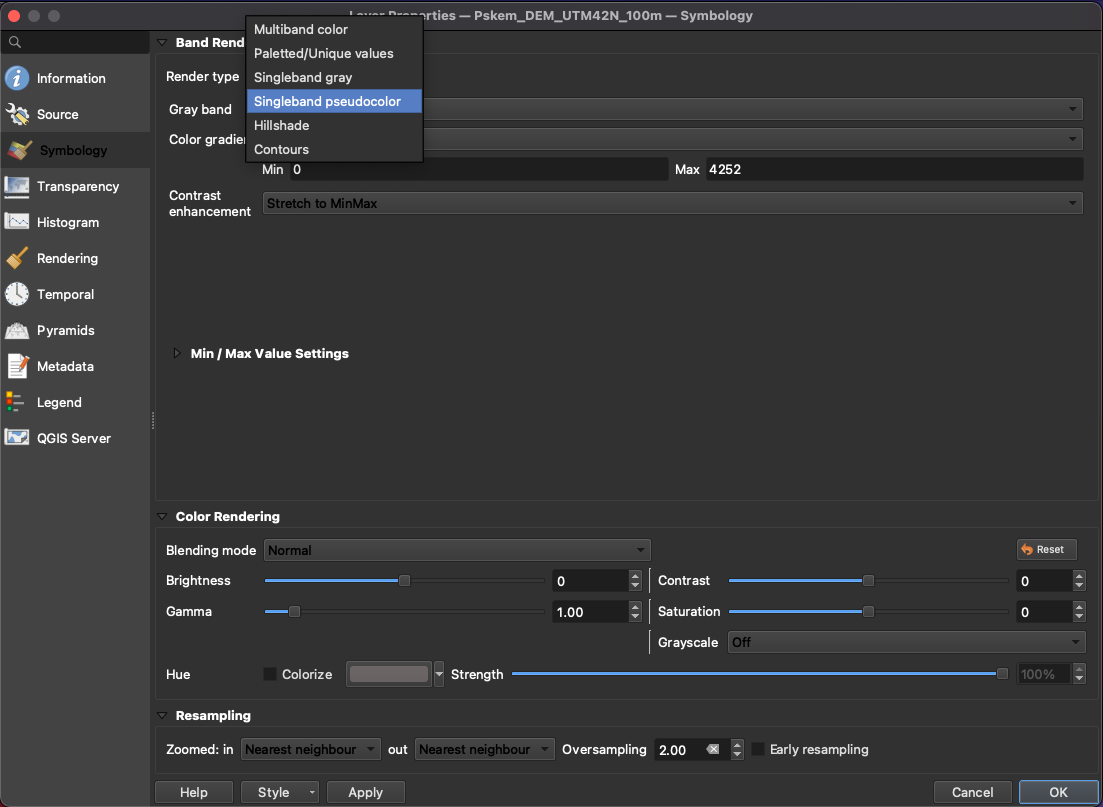Image resolution: width=1103 pixels, height=807 pixels.
Task: Open the Contrast enhancement dropdown
Action: (672, 203)
